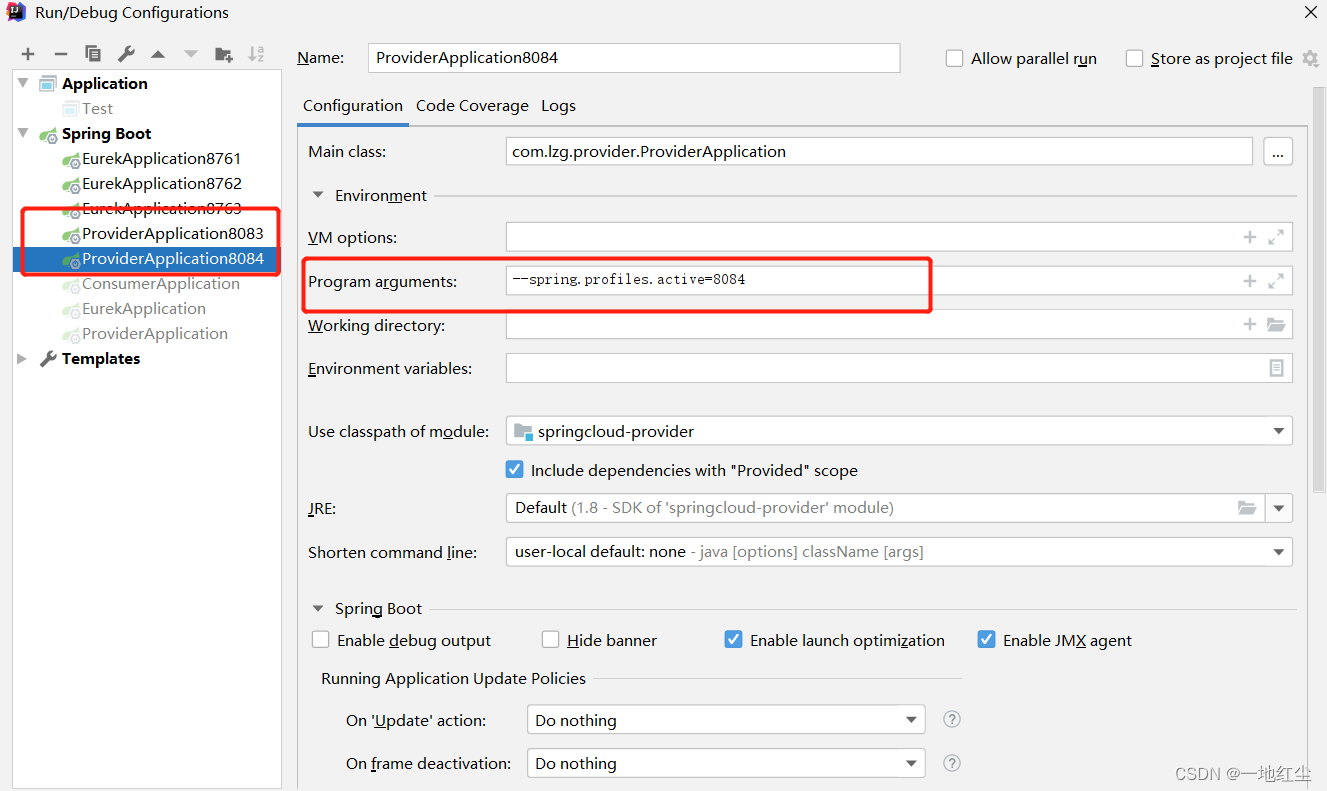Select EurekApplication greyed configuration
The image size is (1327, 791).
(x=144, y=308)
